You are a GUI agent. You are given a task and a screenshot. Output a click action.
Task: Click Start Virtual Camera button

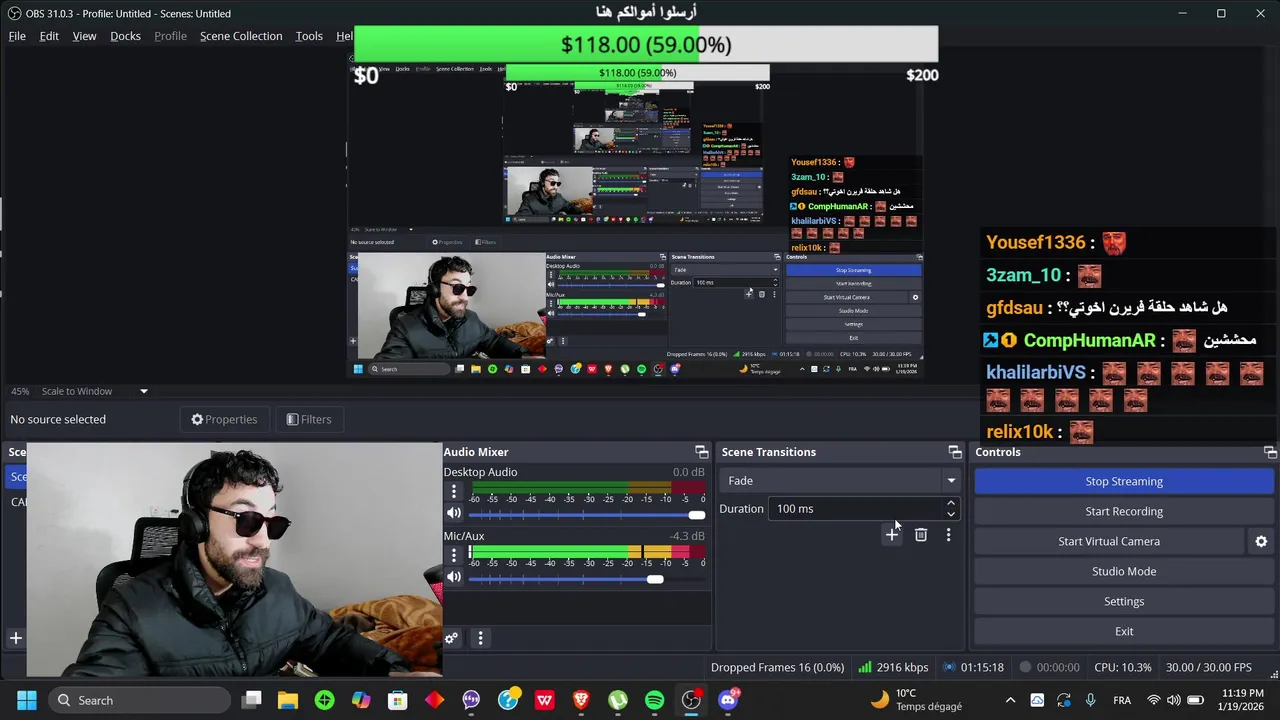(1109, 541)
